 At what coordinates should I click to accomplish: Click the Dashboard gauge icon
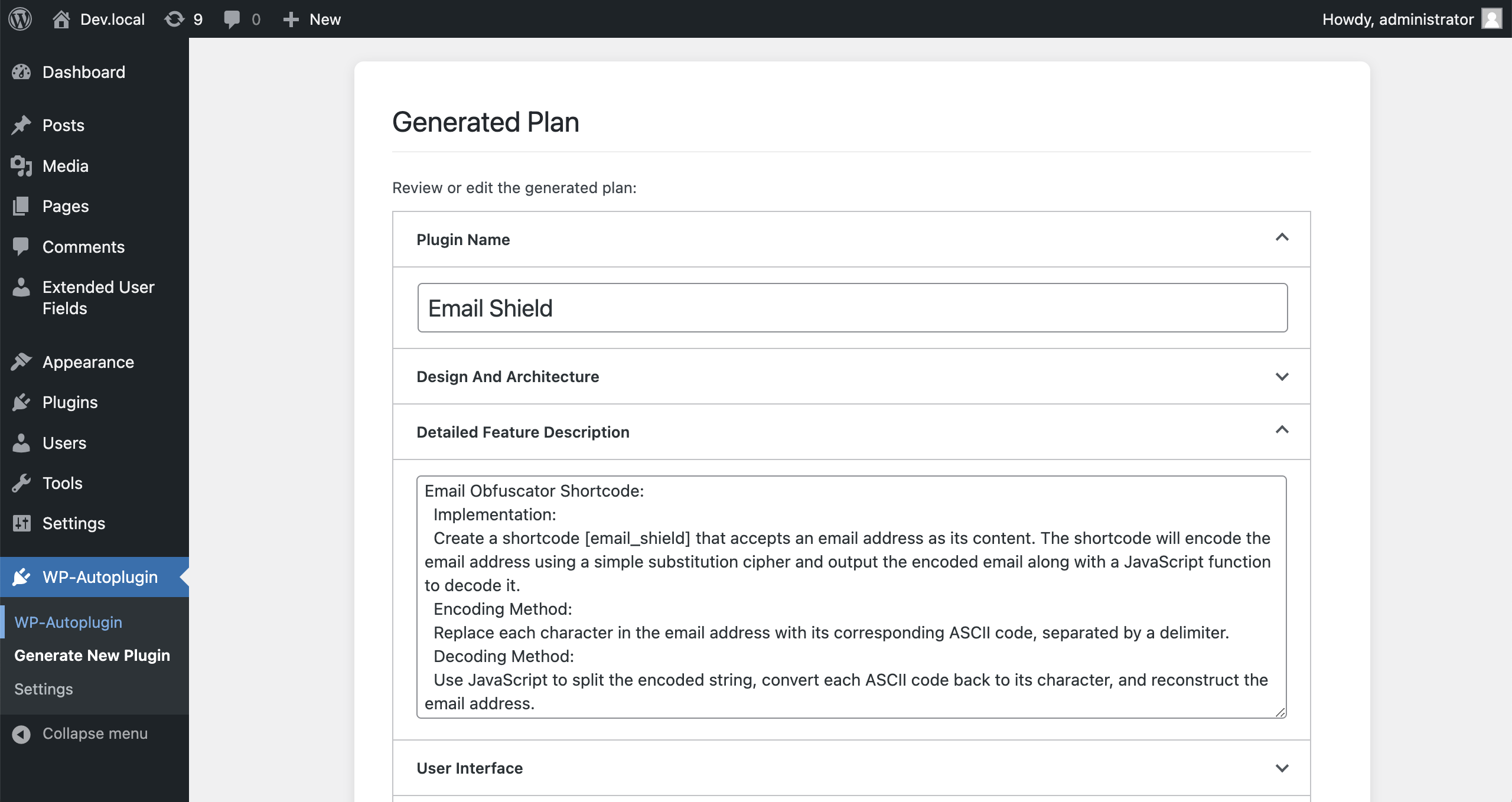pos(21,72)
